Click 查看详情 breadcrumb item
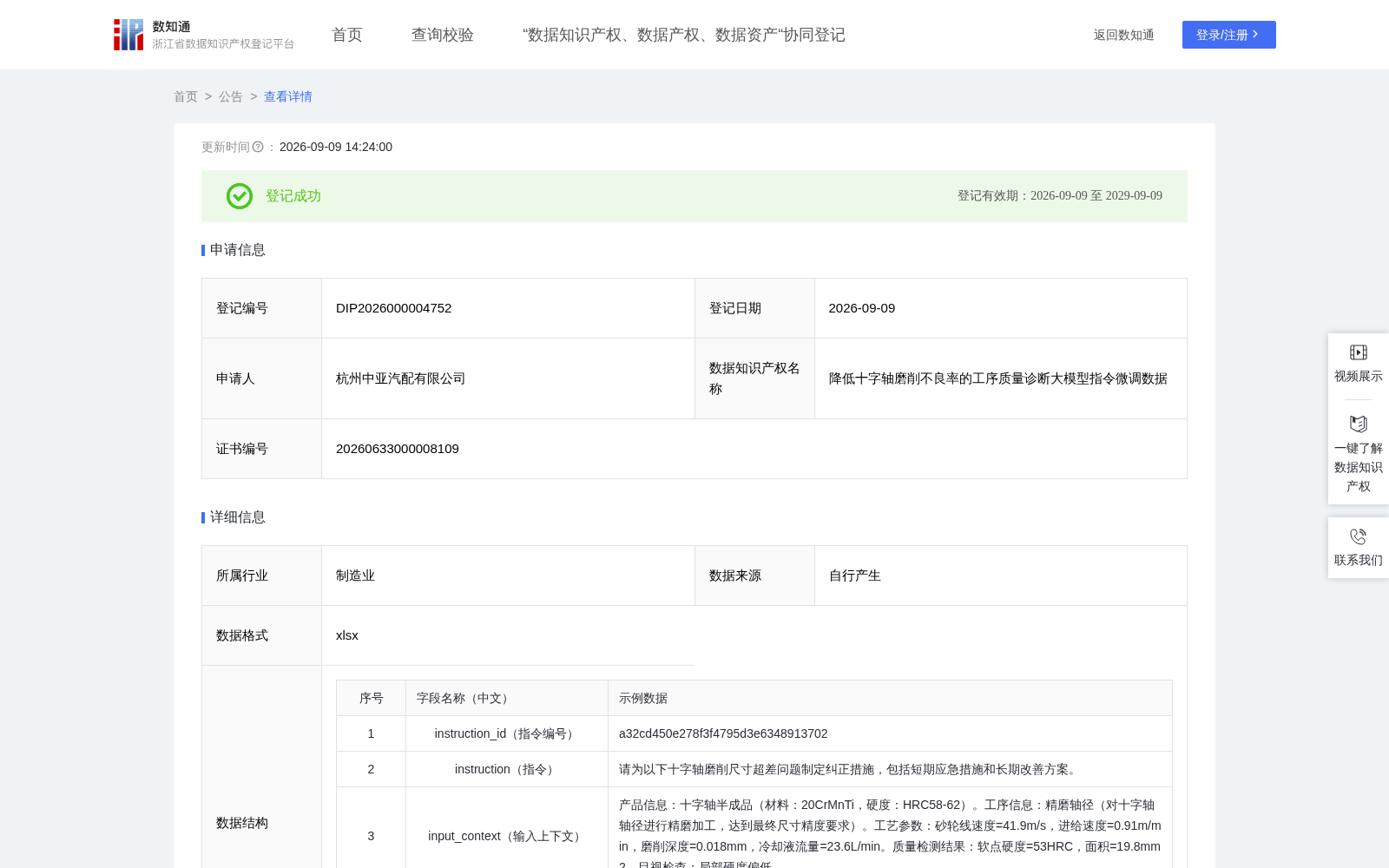Viewport: 1389px width, 868px height. [288, 96]
